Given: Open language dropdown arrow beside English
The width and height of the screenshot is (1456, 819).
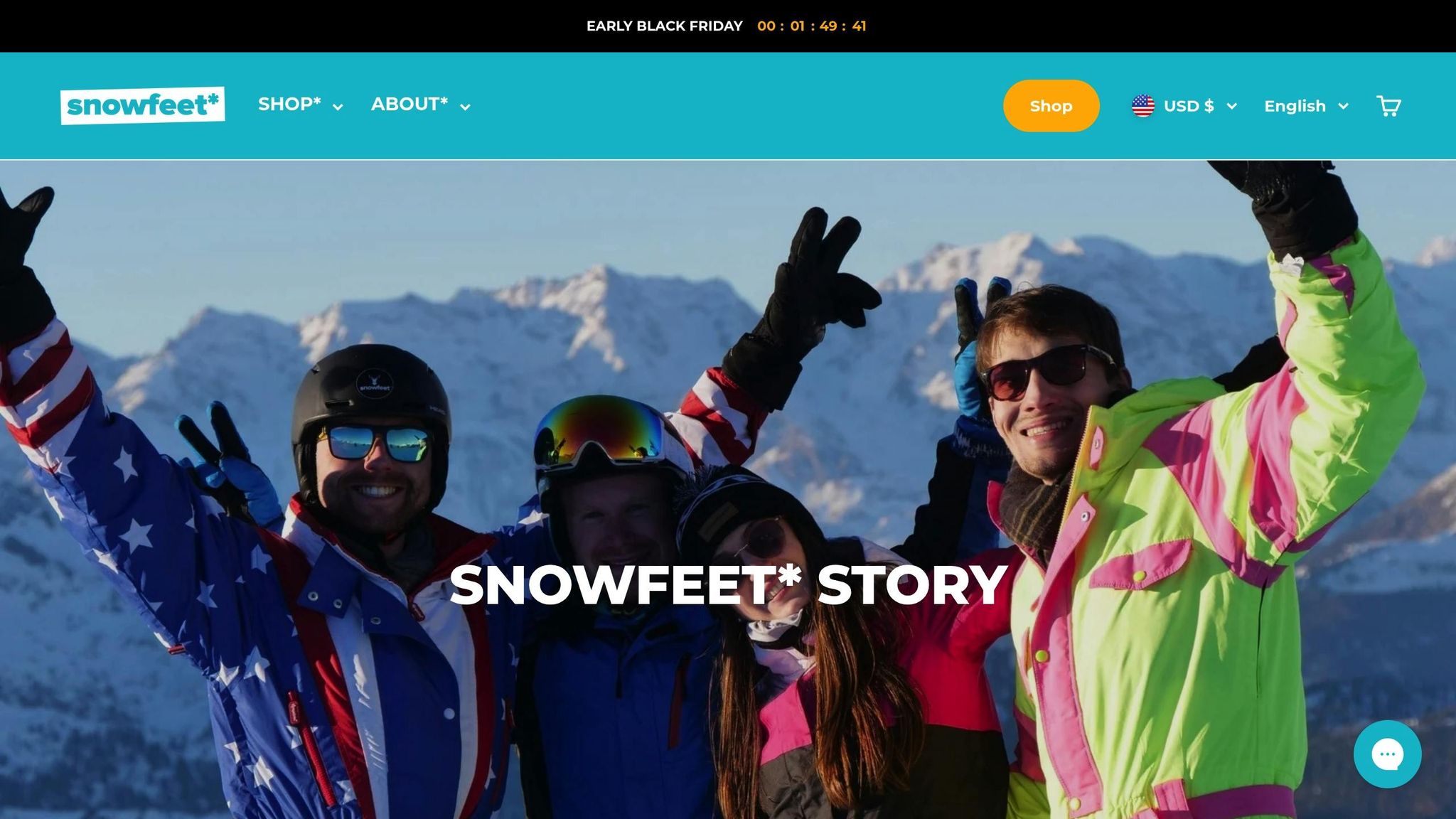Looking at the screenshot, I should (x=1343, y=107).
